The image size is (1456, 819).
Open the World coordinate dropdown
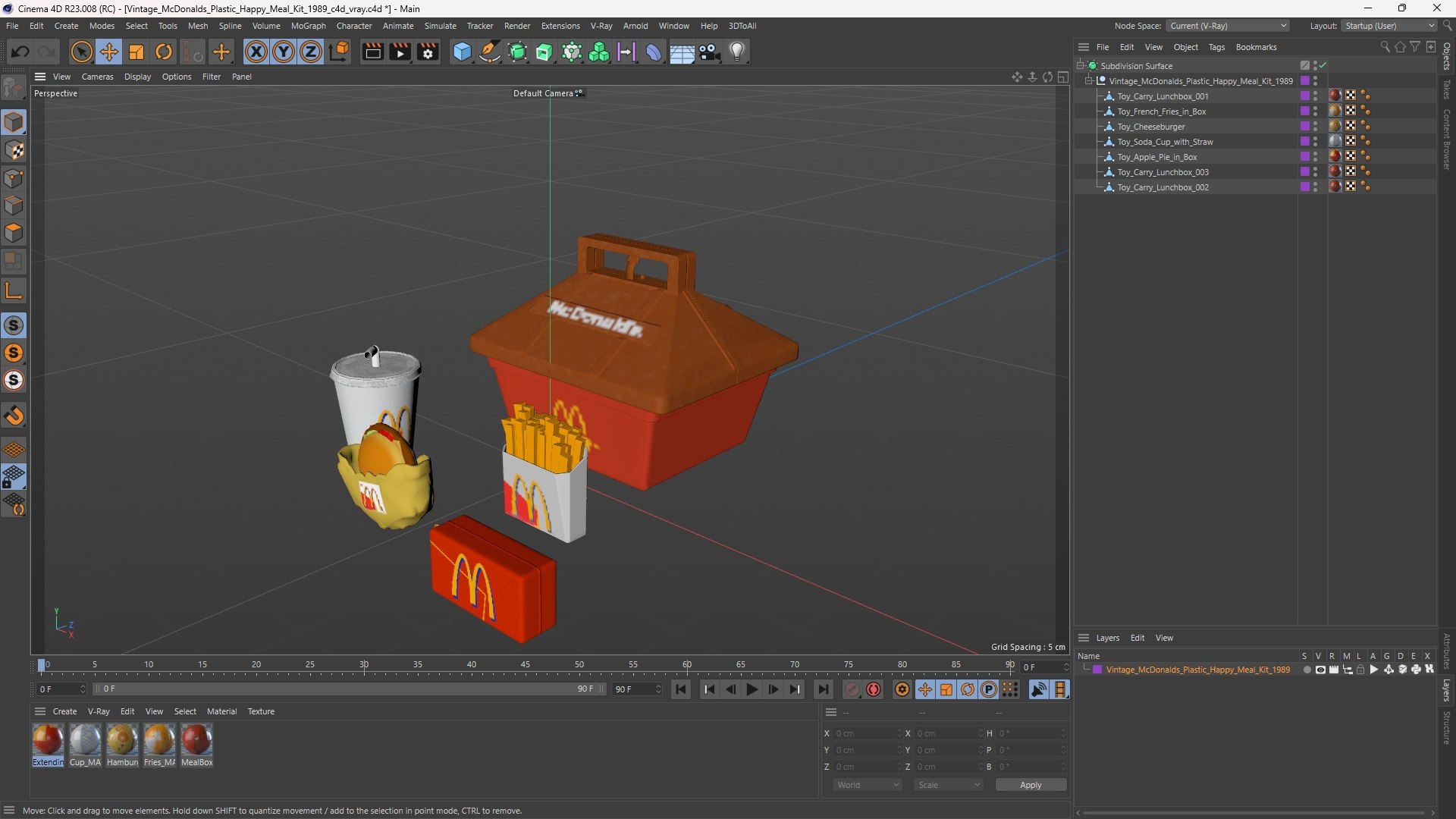tap(868, 785)
